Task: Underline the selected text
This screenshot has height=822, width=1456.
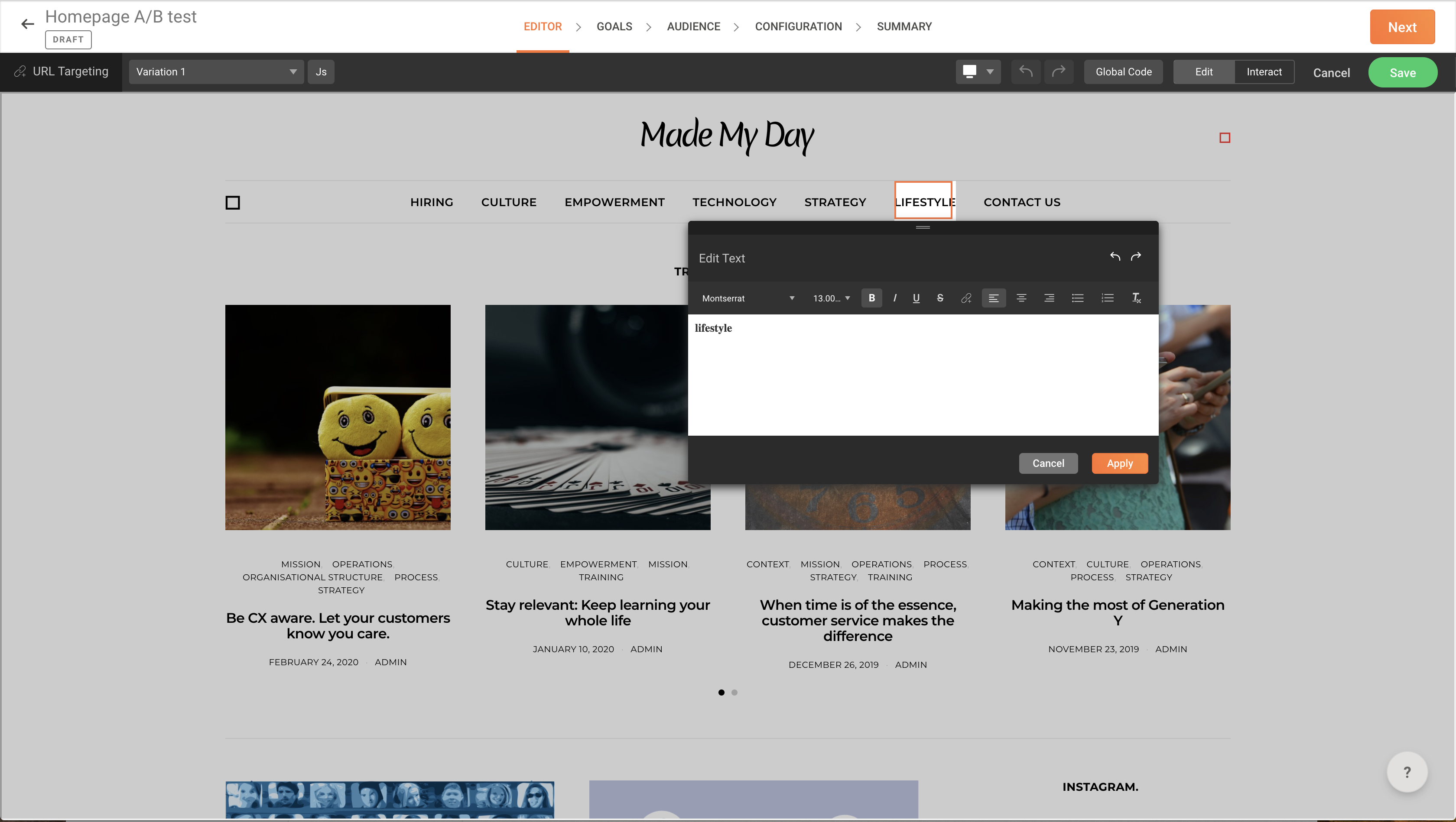Action: [x=916, y=298]
